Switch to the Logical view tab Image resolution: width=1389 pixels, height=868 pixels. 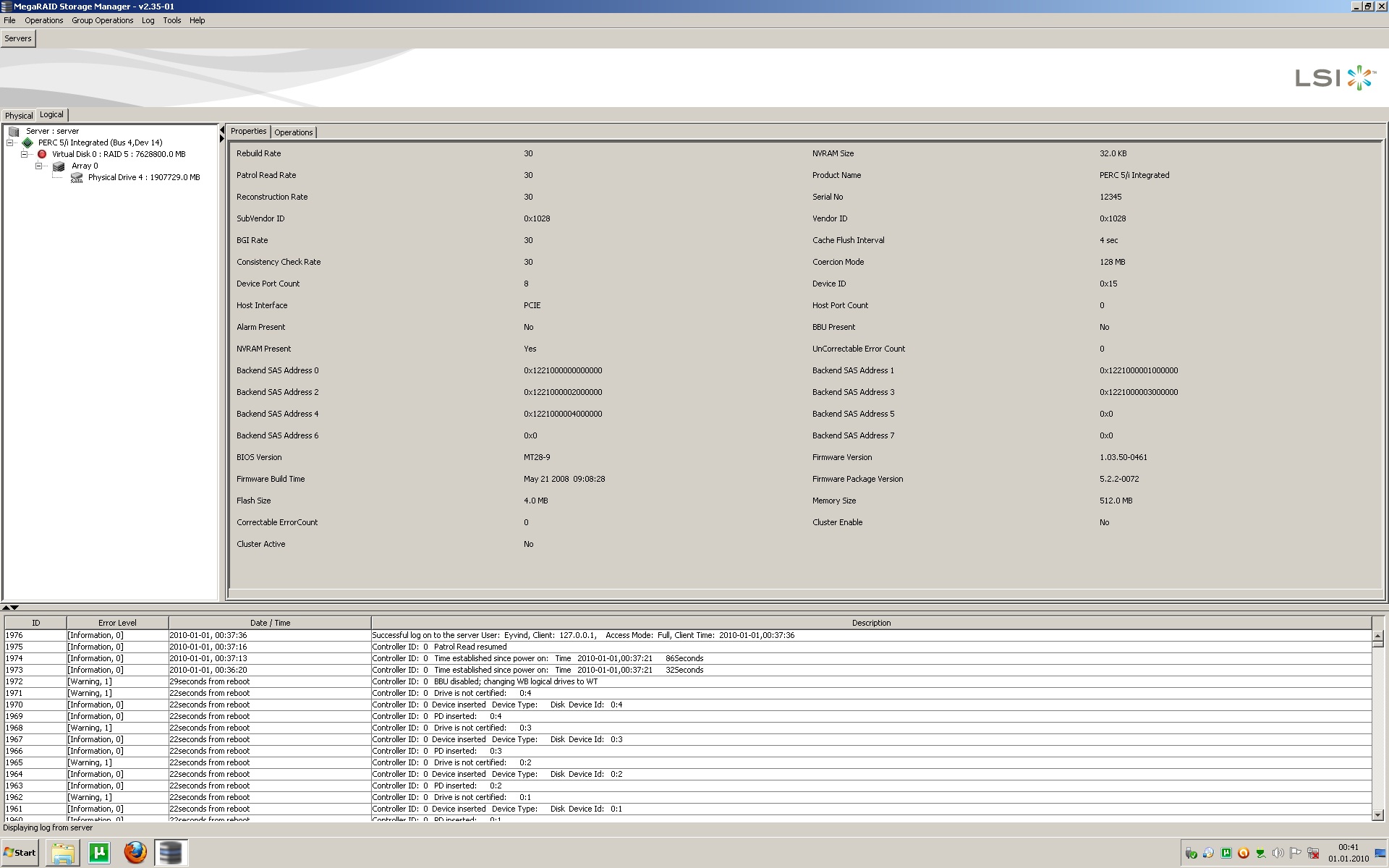51,114
